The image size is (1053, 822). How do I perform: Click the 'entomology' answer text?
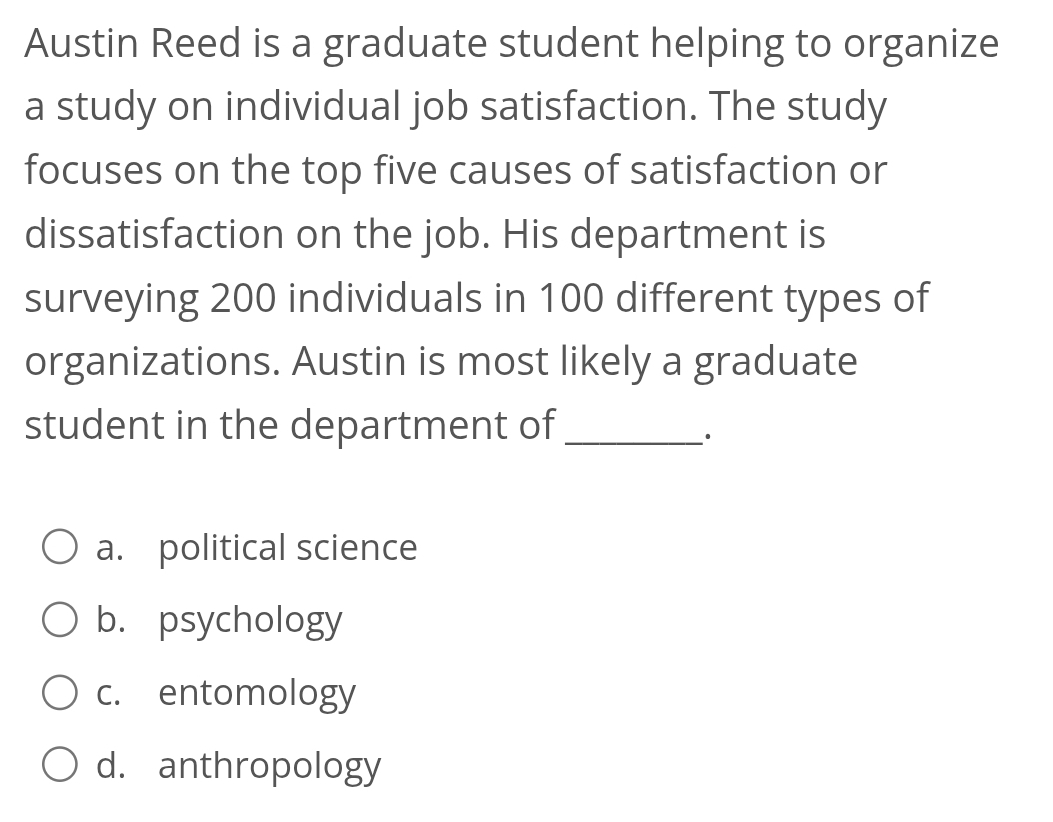point(257,693)
